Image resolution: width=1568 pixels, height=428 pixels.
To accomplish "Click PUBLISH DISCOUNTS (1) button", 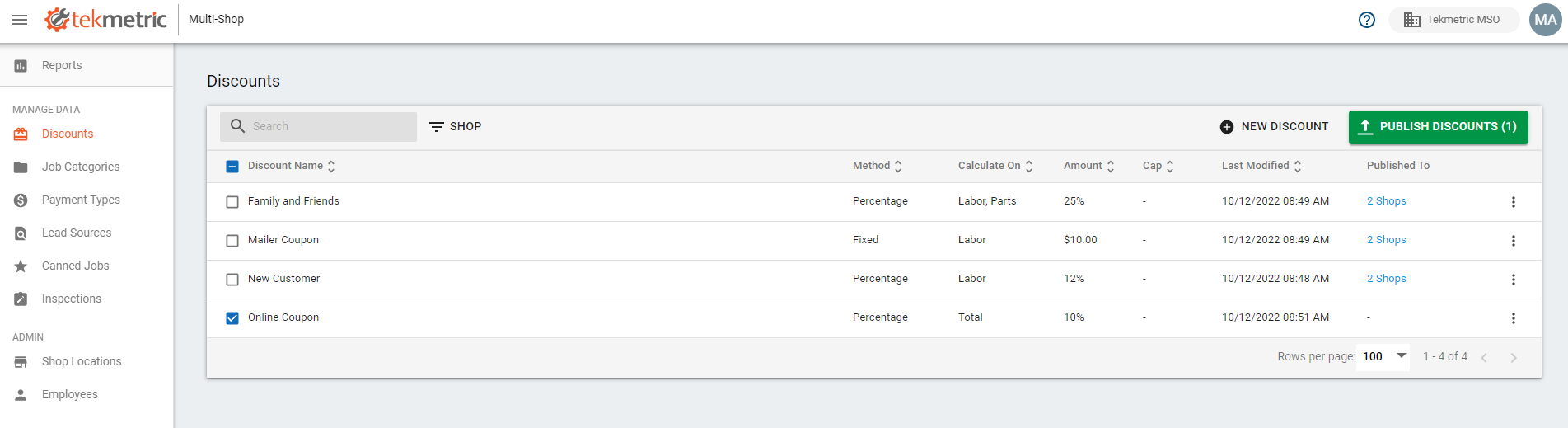I will tap(1439, 127).
